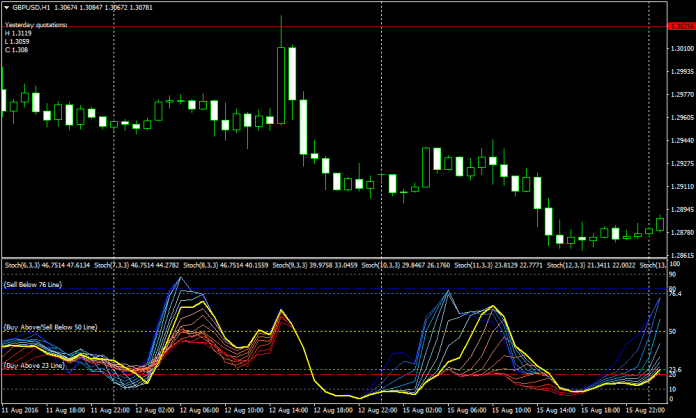The height and width of the screenshot is (418, 696).
Task: Click the 76.4 level on the stochastic scale
Action: click(x=675, y=294)
